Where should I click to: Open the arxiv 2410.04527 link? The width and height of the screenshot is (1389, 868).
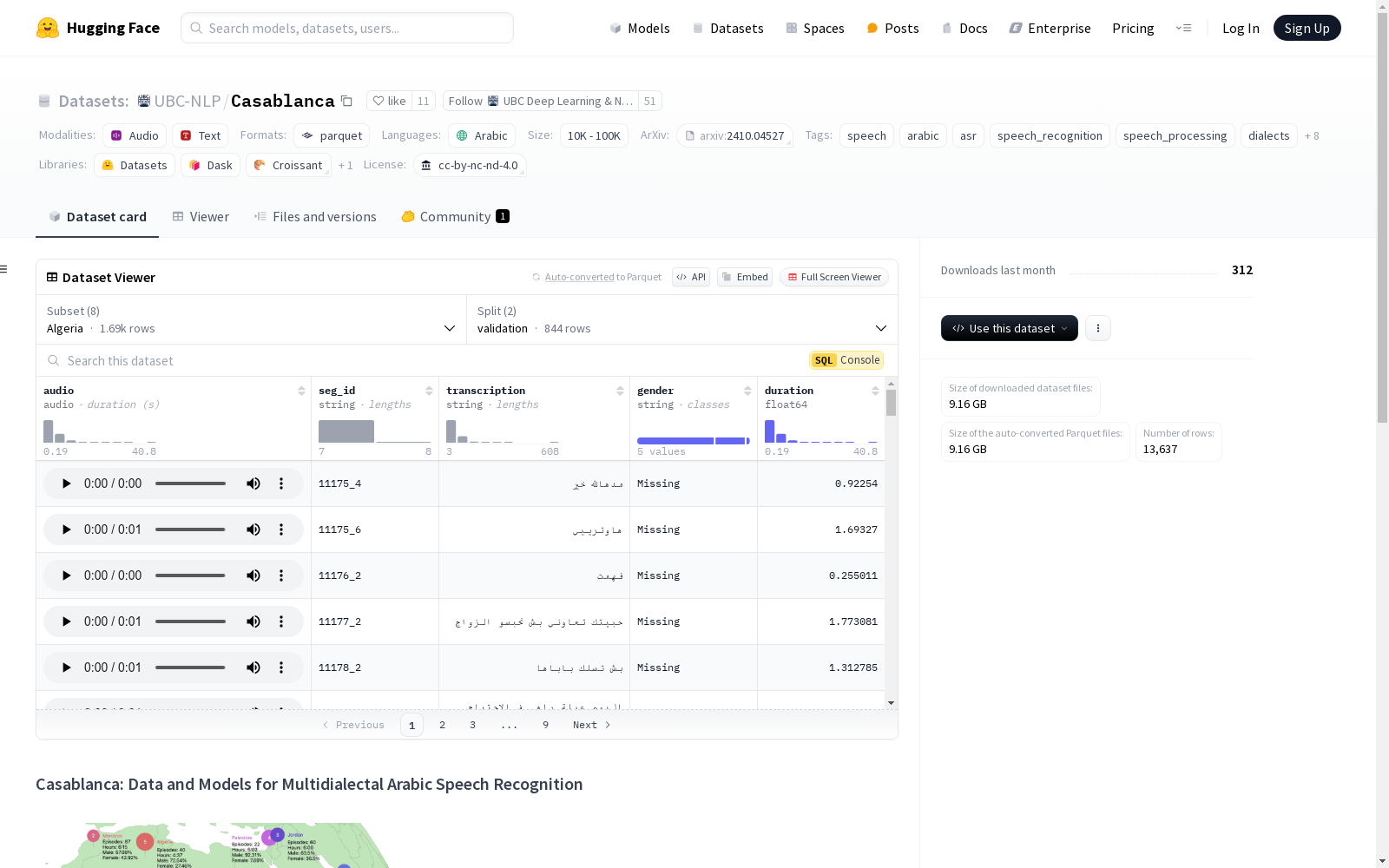[x=734, y=136]
